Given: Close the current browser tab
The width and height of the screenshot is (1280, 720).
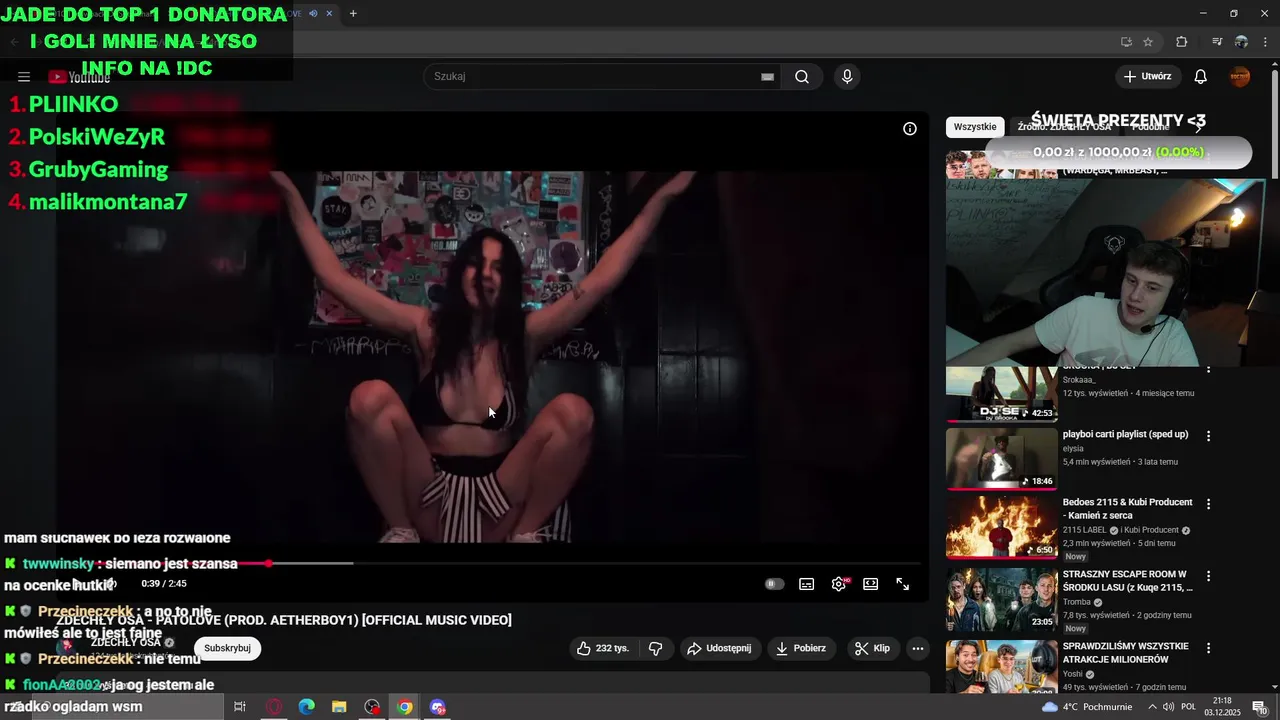Looking at the screenshot, I should 329,13.
